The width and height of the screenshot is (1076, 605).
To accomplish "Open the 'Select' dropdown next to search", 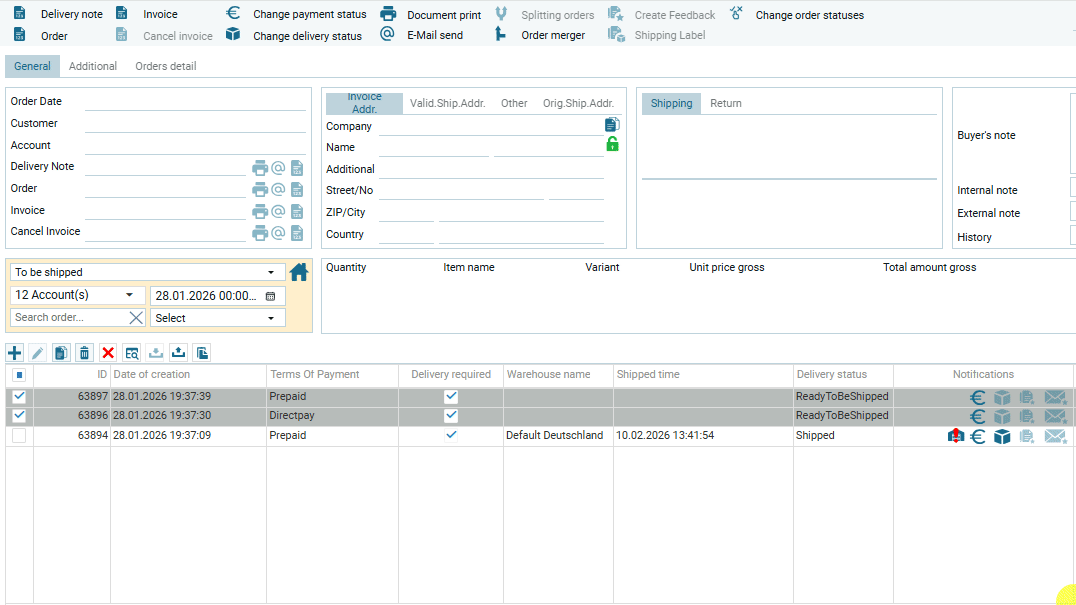I will 217,318.
